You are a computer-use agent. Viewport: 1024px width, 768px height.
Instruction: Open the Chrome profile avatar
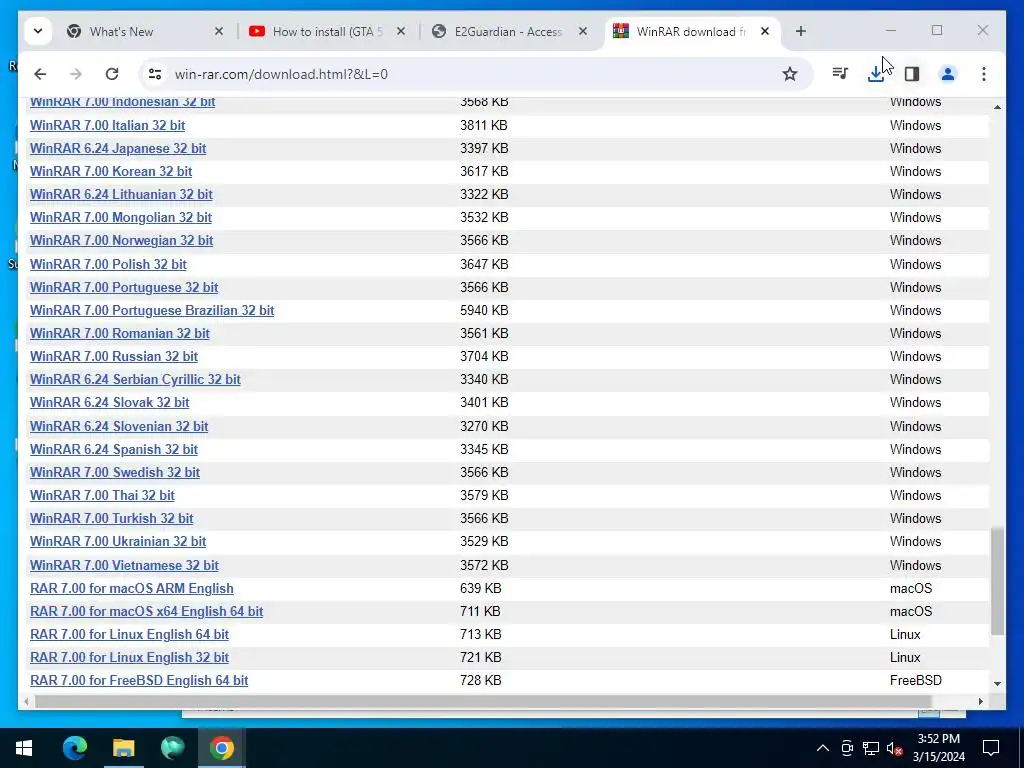tap(948, 74)
